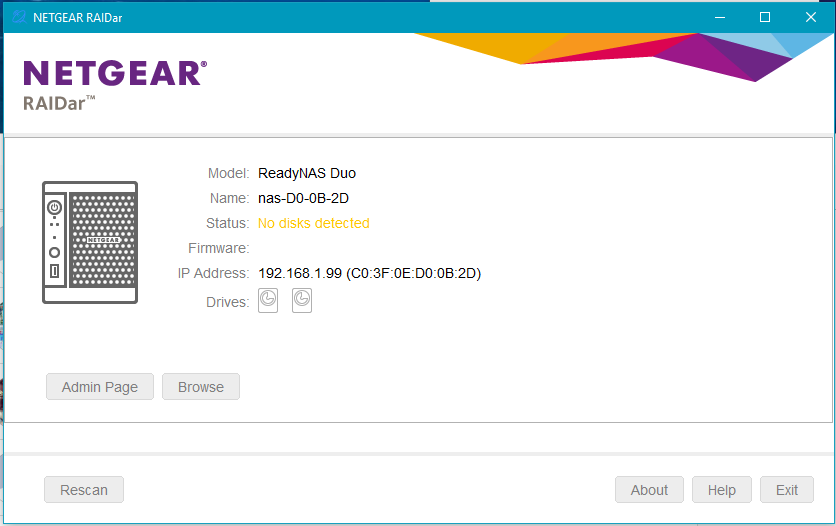Select the ReadyNAS Duo device image
The image size is (836, 526).
[90, 242]
